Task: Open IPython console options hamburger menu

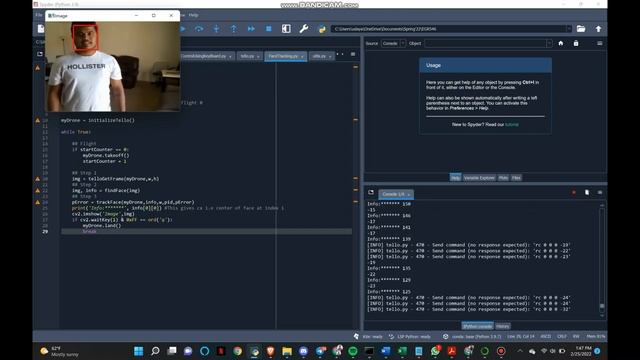Action: (x=600, y=192)
